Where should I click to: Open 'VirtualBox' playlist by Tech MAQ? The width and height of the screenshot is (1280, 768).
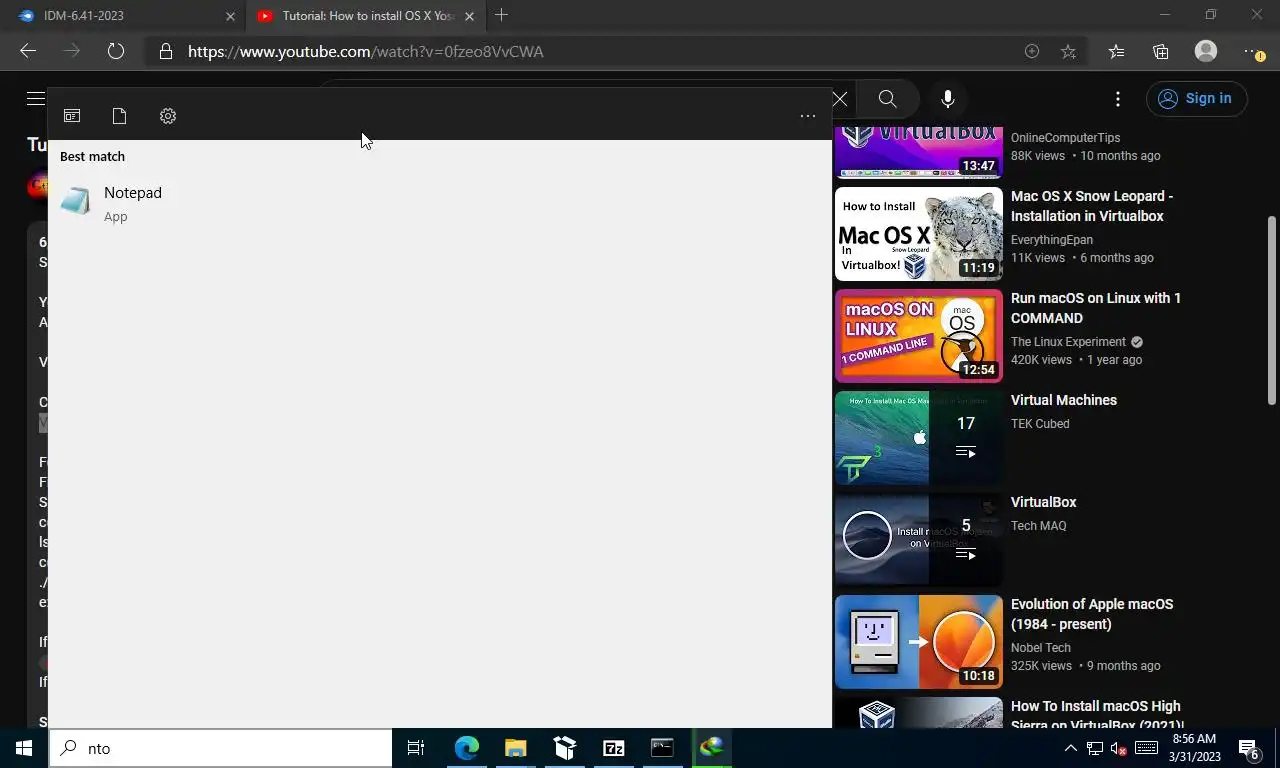tap(1044, 502)
